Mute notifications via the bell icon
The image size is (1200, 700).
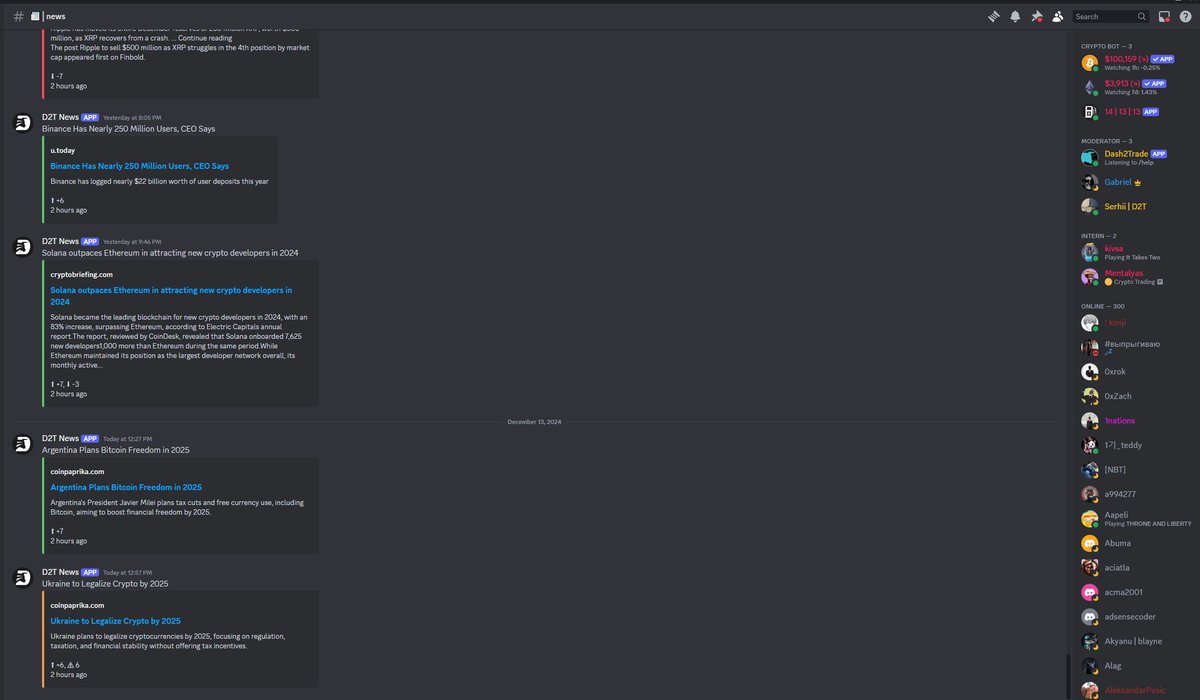(x=1014, y=16)
